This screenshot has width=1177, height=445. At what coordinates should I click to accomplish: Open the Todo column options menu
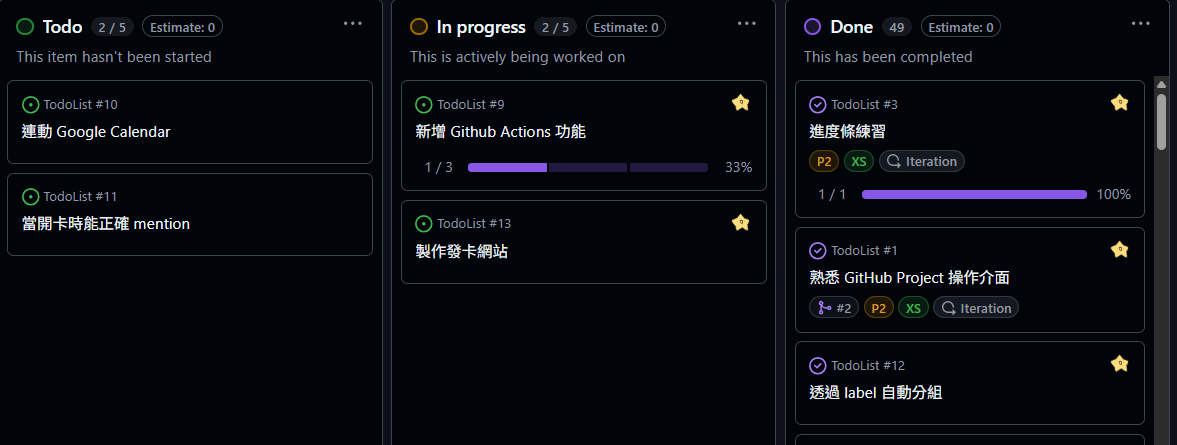[x=352, y=23]
